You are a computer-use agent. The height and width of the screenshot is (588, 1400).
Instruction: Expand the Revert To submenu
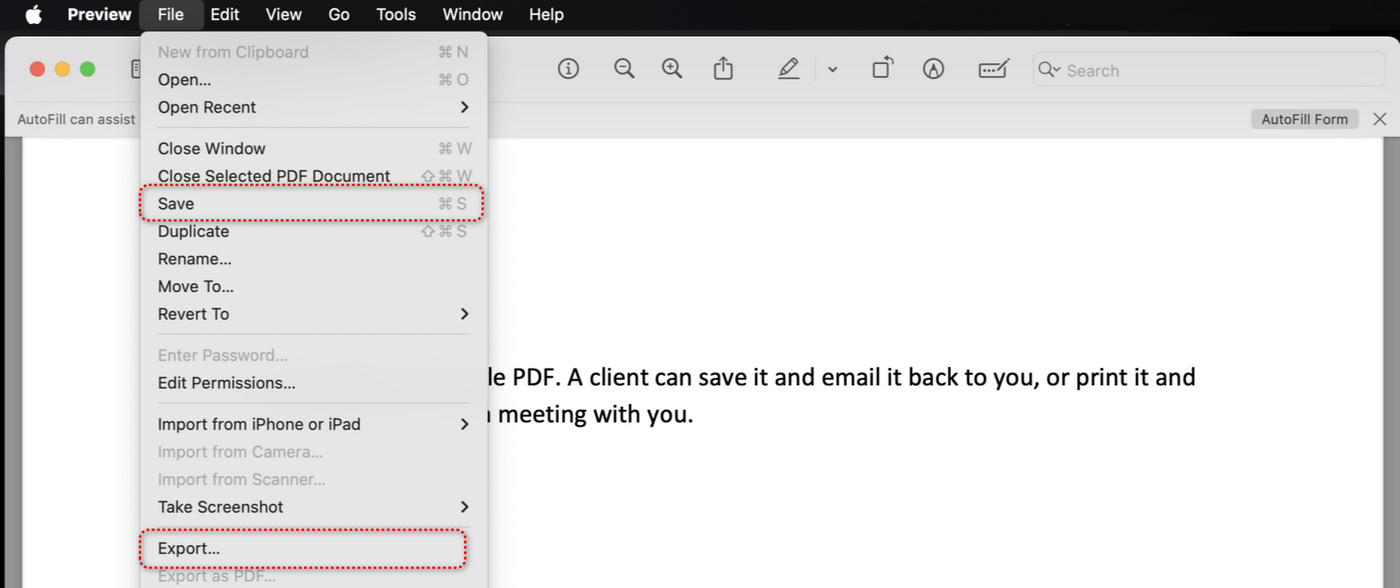[x=196, y=313]
